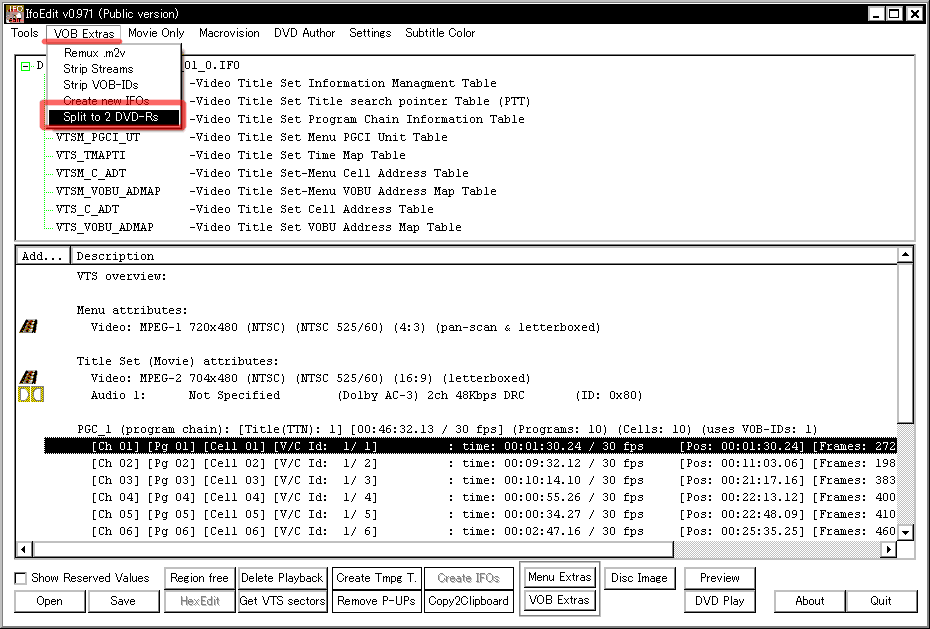Click the Create IFOs button

point(469,577)
